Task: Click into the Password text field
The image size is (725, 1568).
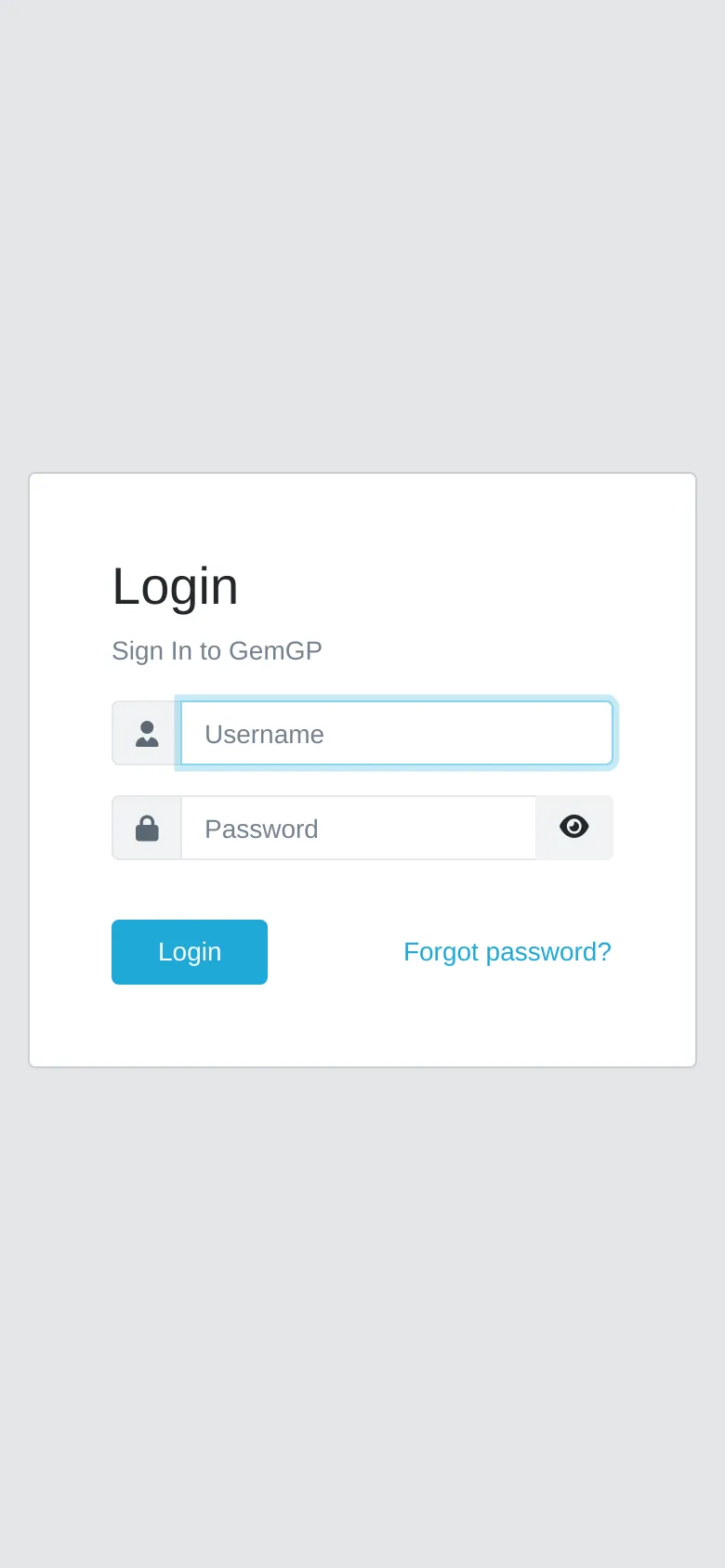Action: point(359,828)
